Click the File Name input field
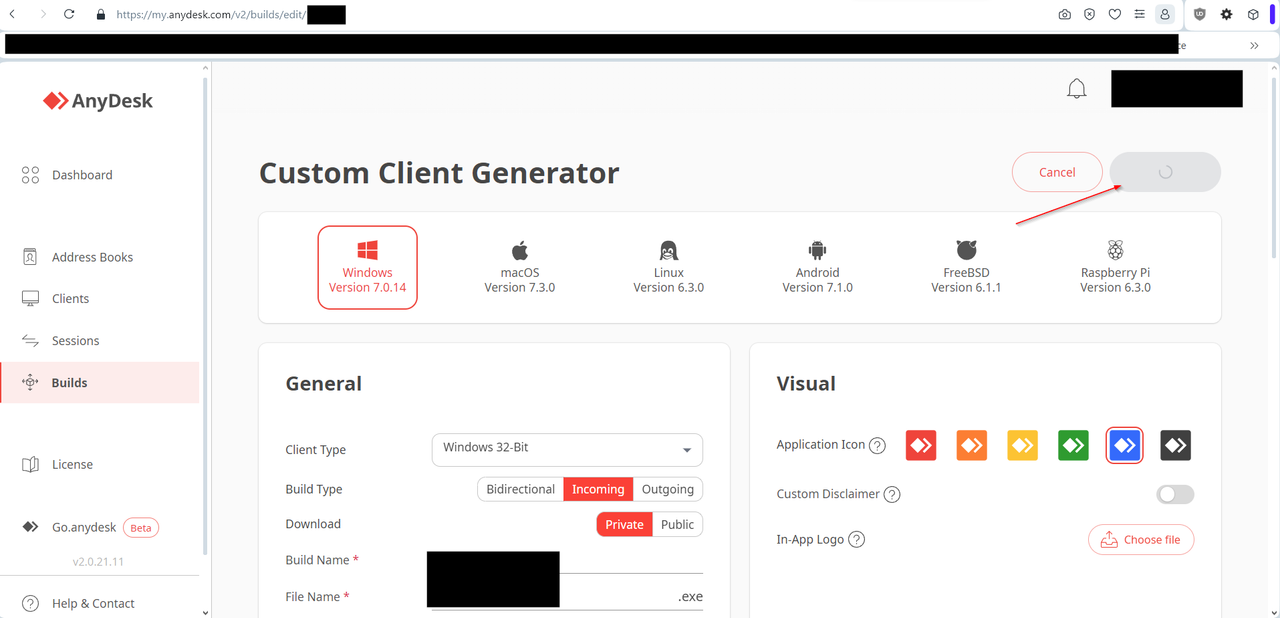This screenshot has height=618, width=1280. (567, 596)
